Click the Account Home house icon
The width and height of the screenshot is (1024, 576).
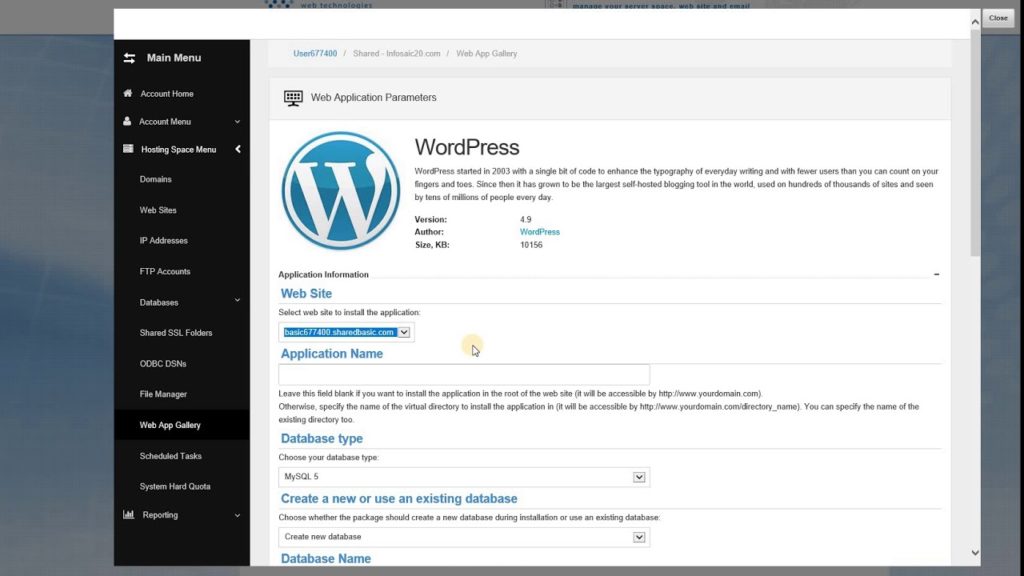tap(128, 93)
